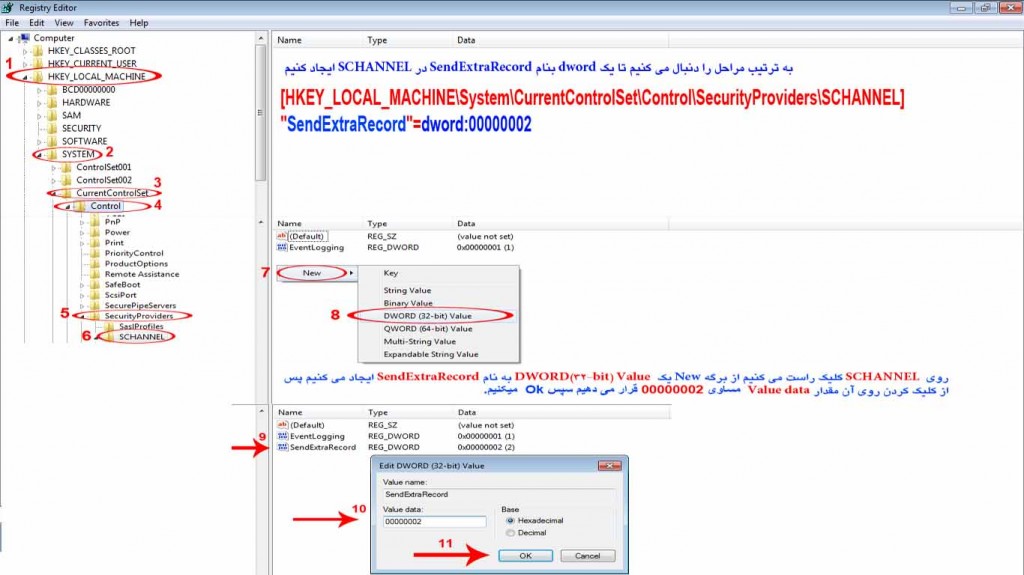Click the HARDWARE folder icon

(53, 103)
